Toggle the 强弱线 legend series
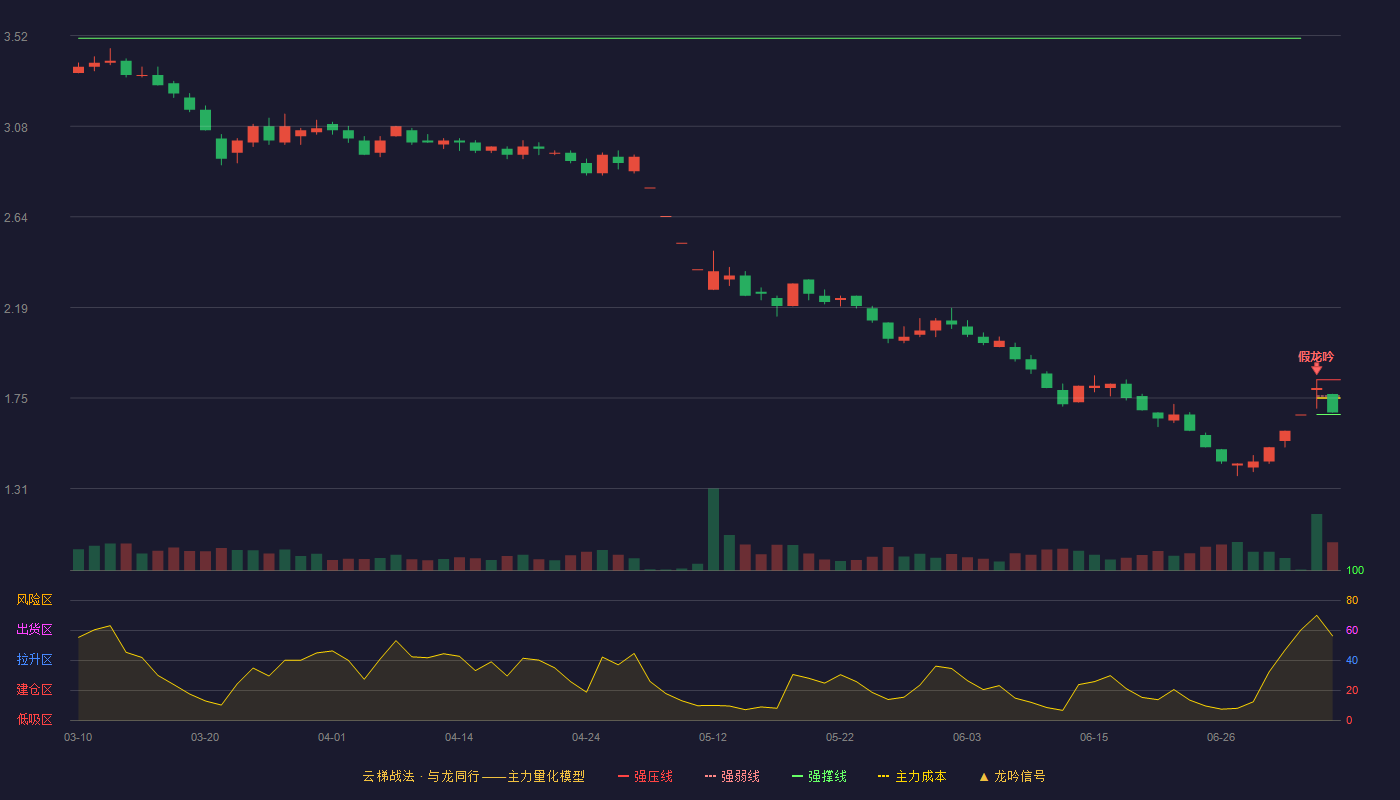The width and height of the screenshot is (1400, 800). coord(732,776)
